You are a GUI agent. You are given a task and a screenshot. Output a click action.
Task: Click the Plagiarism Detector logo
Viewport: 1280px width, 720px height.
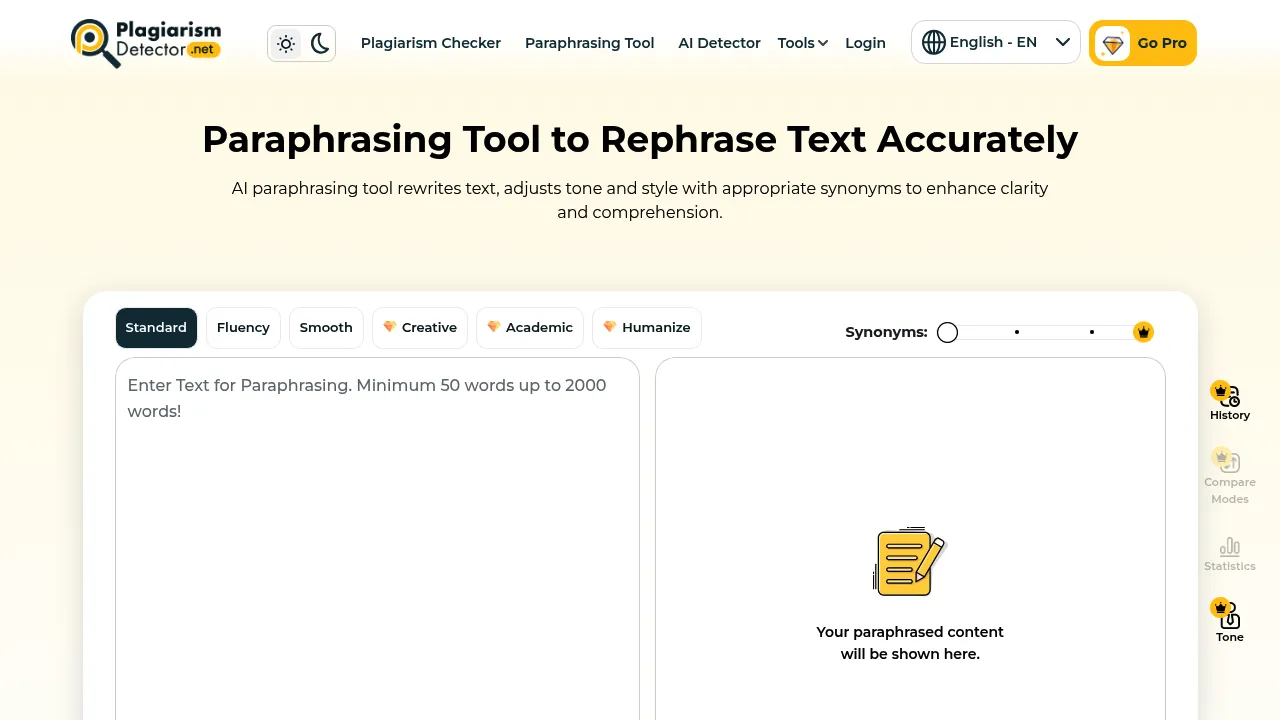[145, 42]
